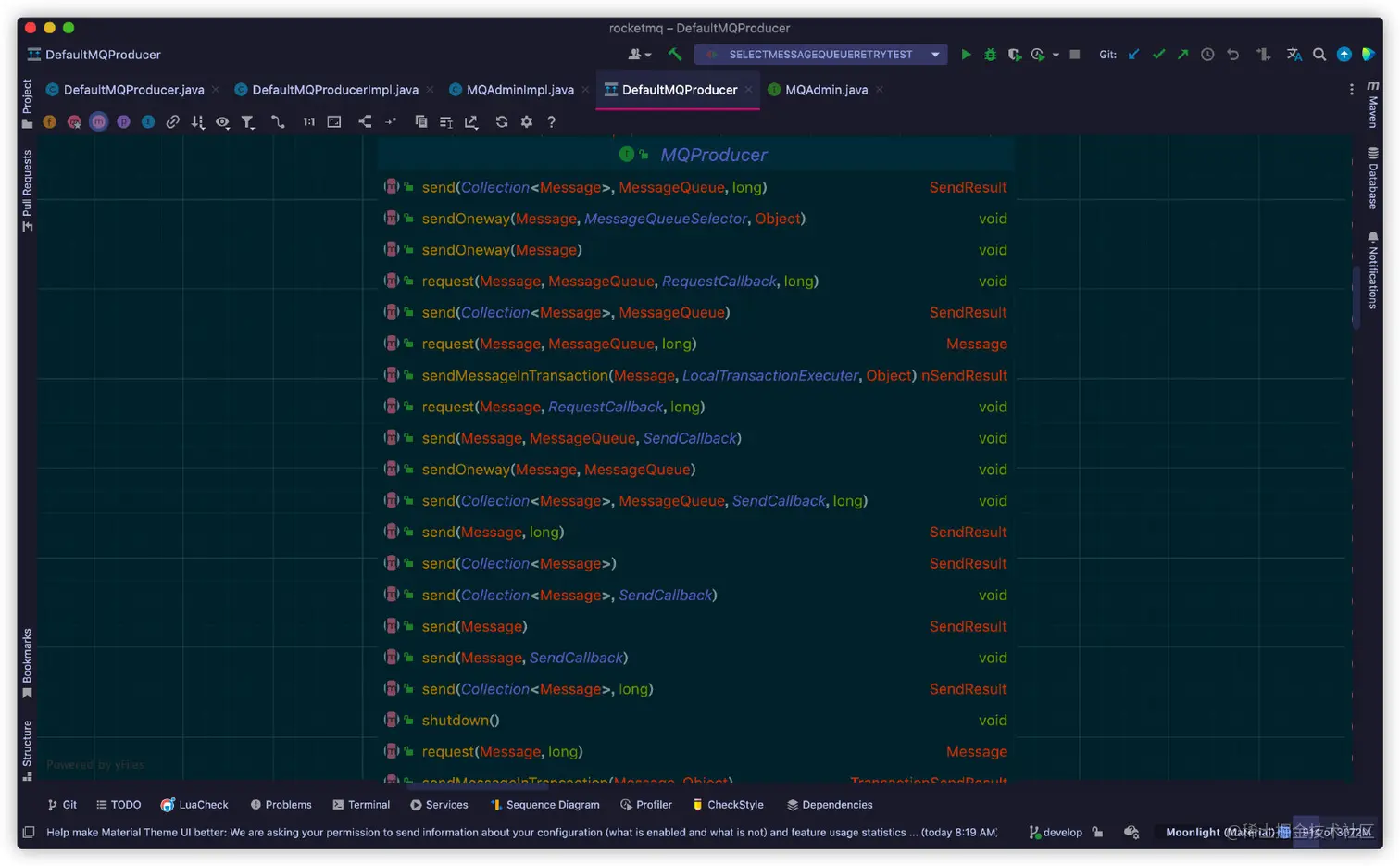This screenshot has width=1400, height=866.
Task: Toggle show dependencies link icon
Action: pyautogui.click(x=173, y=121)
